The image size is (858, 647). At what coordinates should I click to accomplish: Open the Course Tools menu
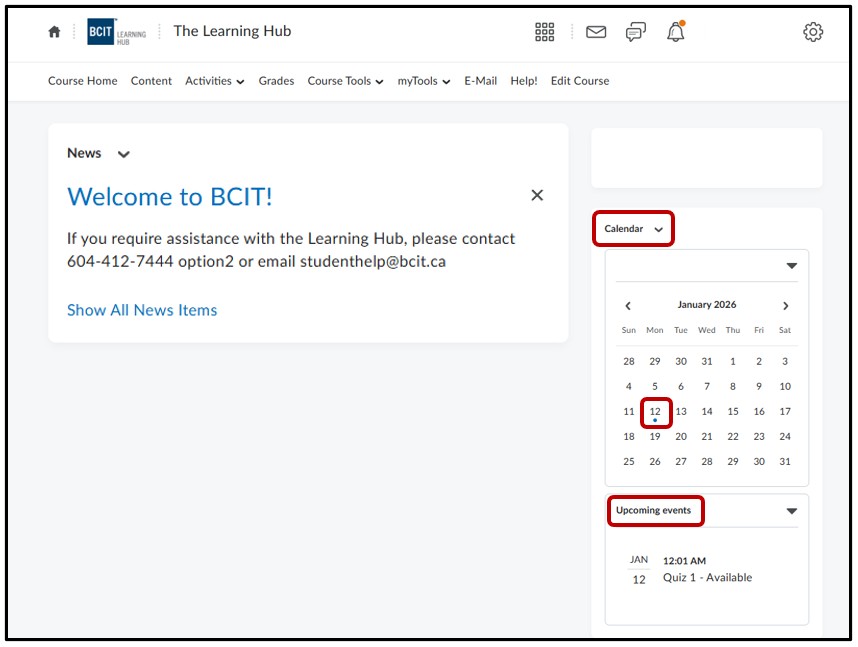click(345, 81)
